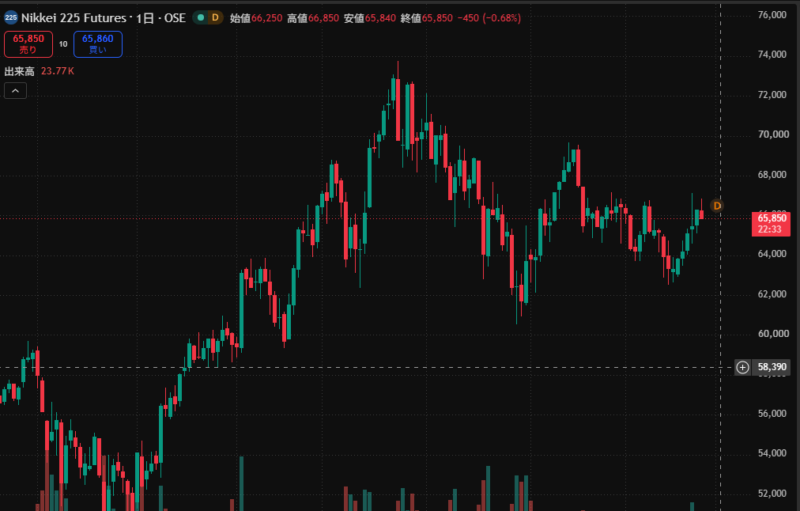Click the 72,000 price axis label
This screenshot has width=800, height=511.
(x=771, y=95)
